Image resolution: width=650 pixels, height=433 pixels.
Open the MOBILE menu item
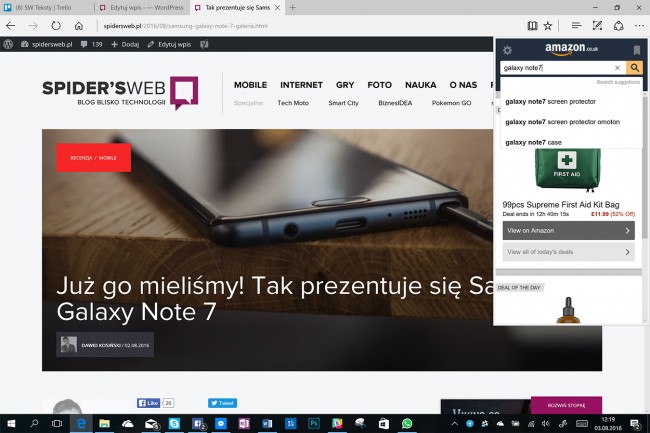pyautogui.click(x=250, y=85)
